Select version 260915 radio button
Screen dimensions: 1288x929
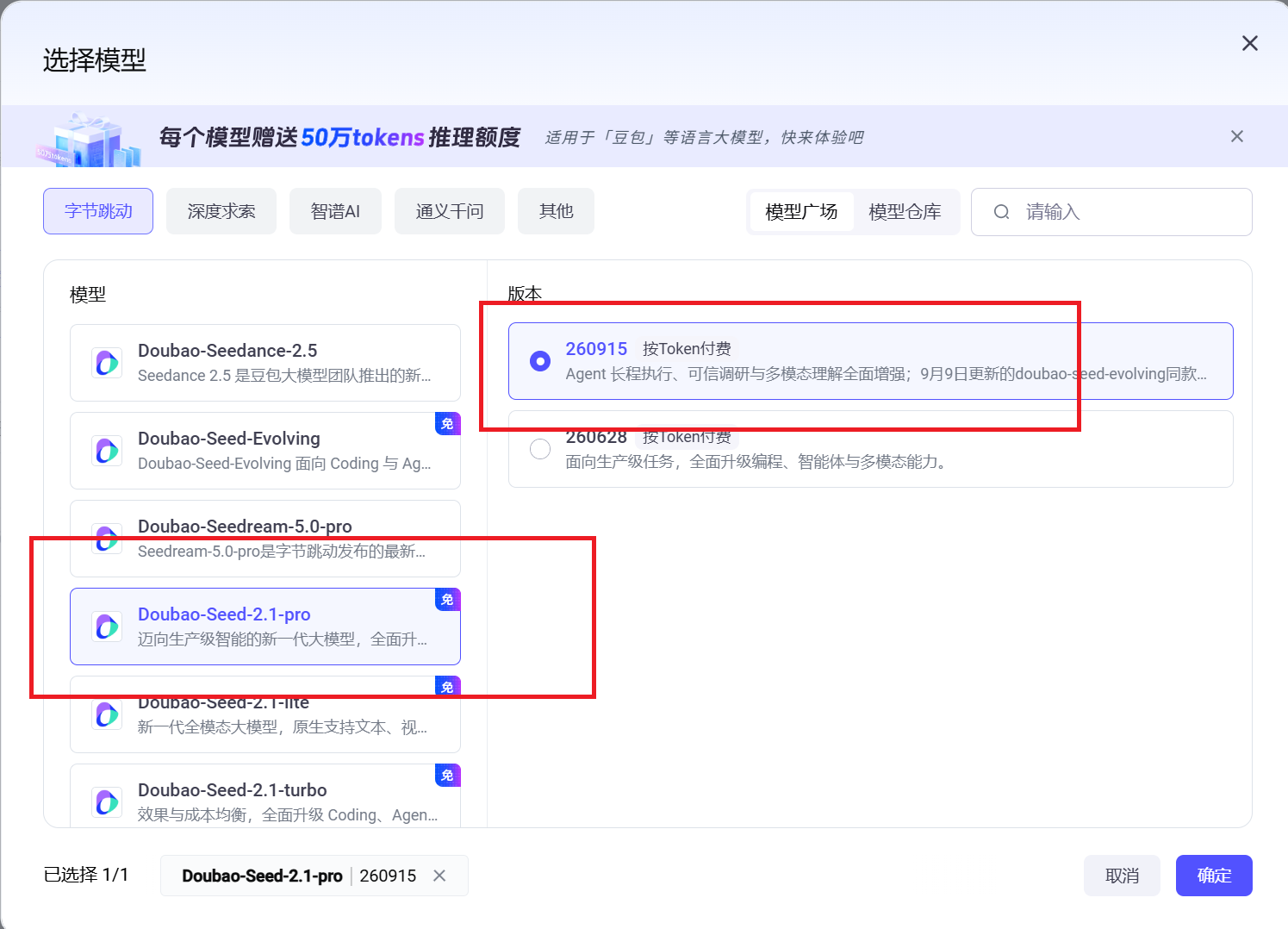tap(540, 361)
